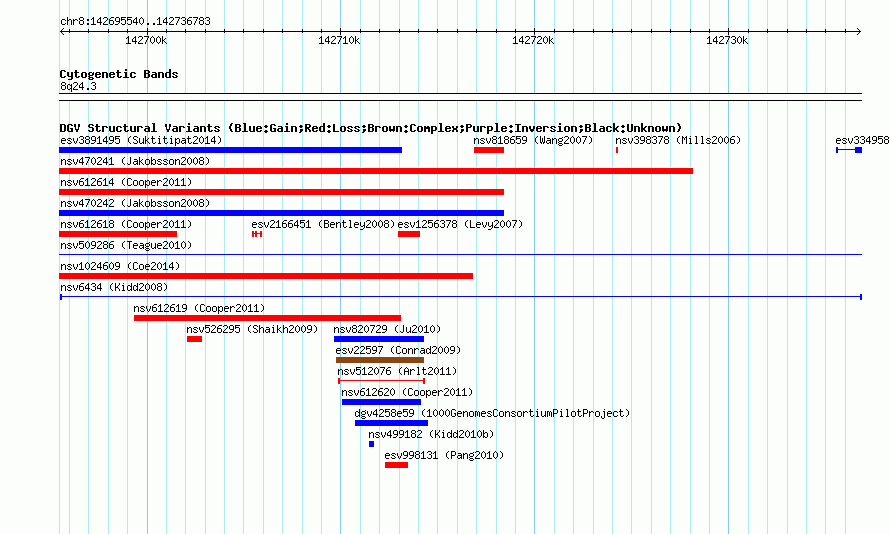Select the esv334958 blue feature glyph

click(849, 150)
